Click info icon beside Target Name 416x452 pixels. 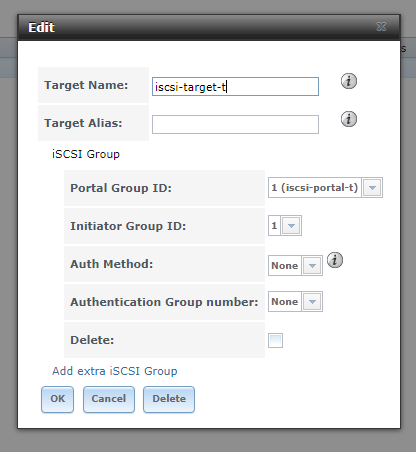tap(349, 81)
